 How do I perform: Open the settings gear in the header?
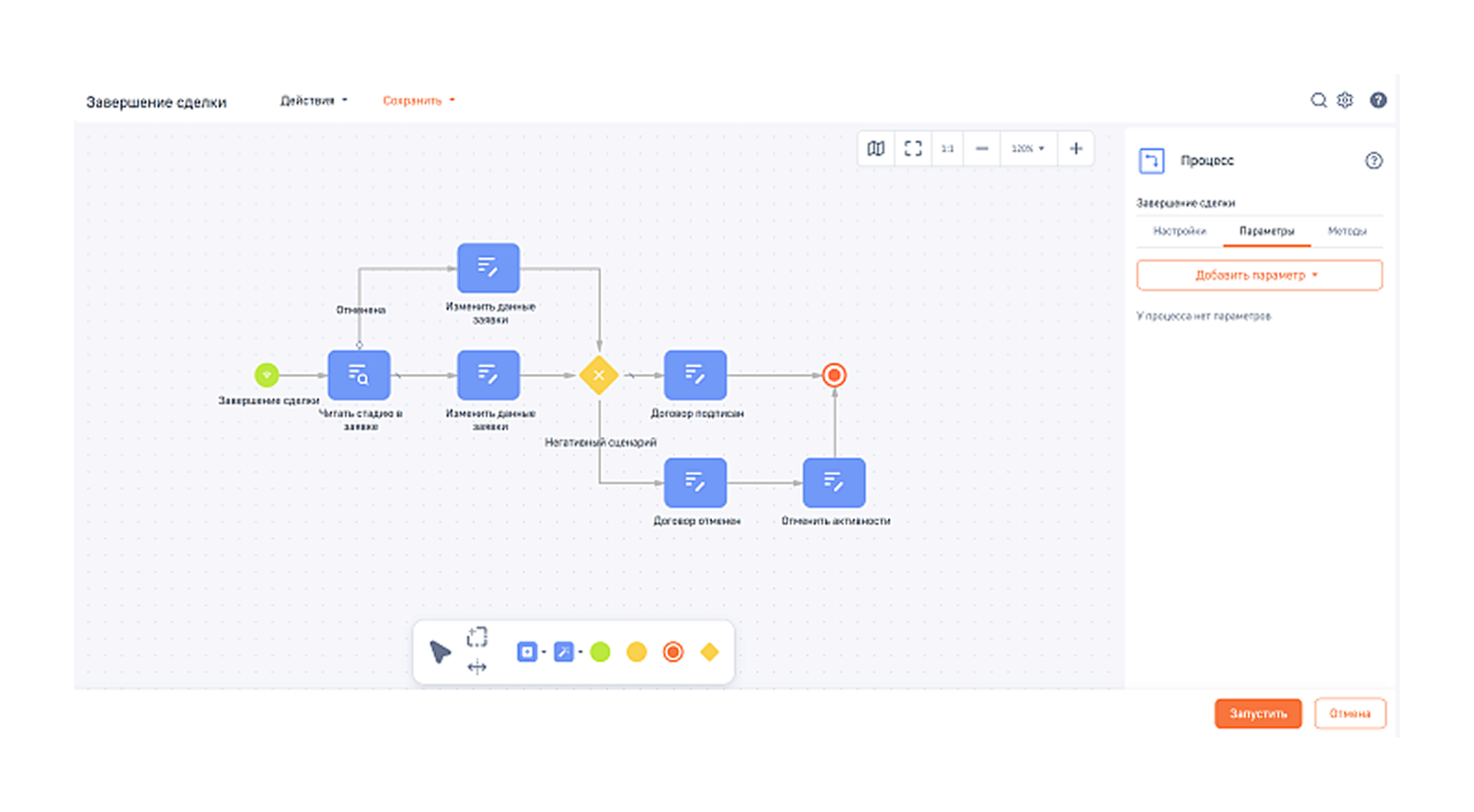(x=1345, y=100)
